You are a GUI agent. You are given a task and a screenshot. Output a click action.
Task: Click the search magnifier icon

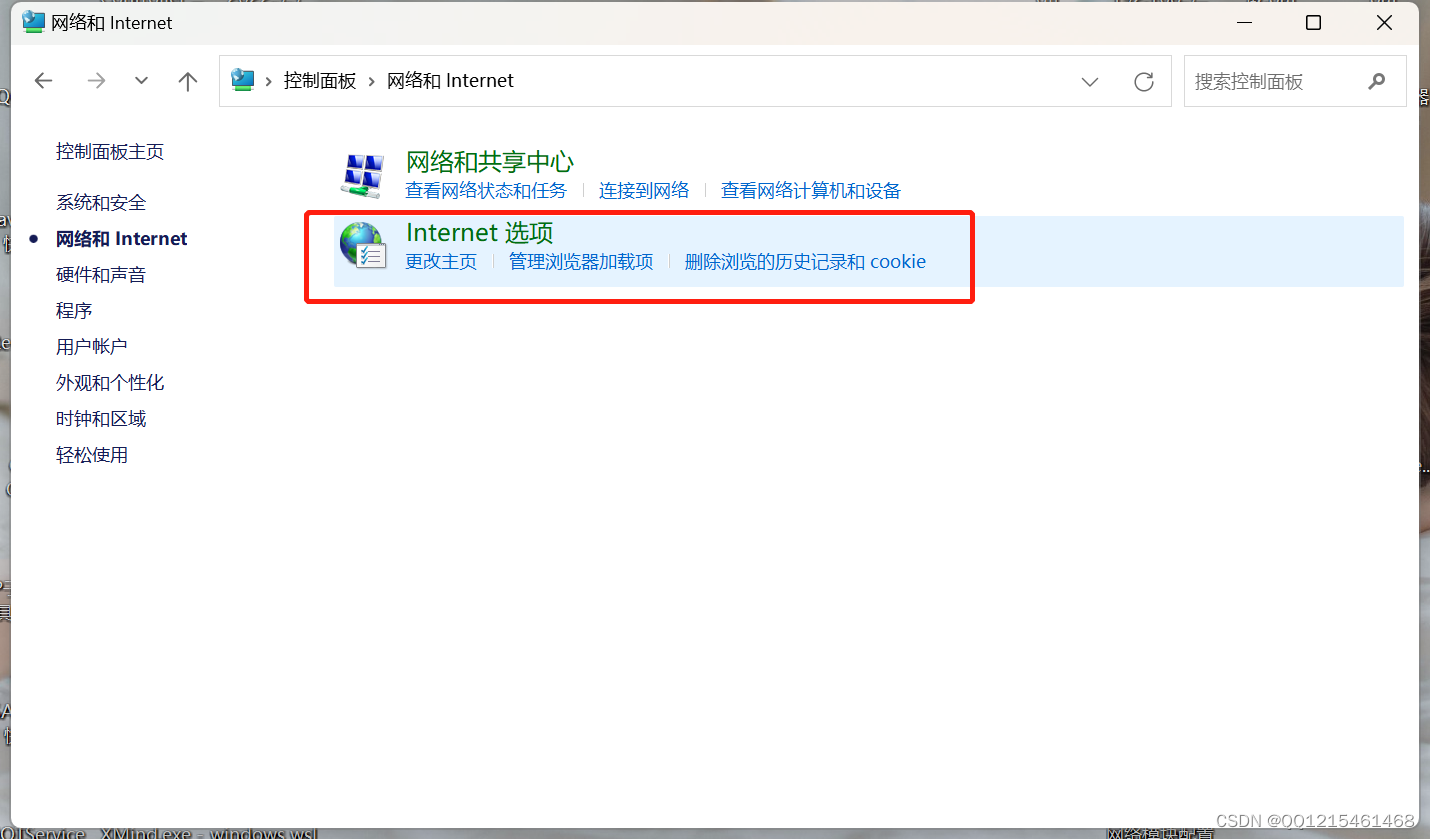(1378, 81)
